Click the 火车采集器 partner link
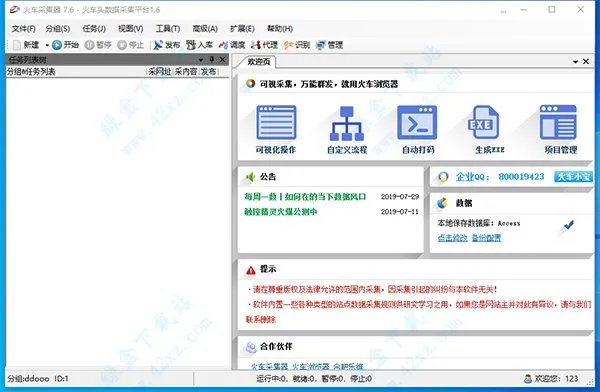 click(x=269, y=366)
